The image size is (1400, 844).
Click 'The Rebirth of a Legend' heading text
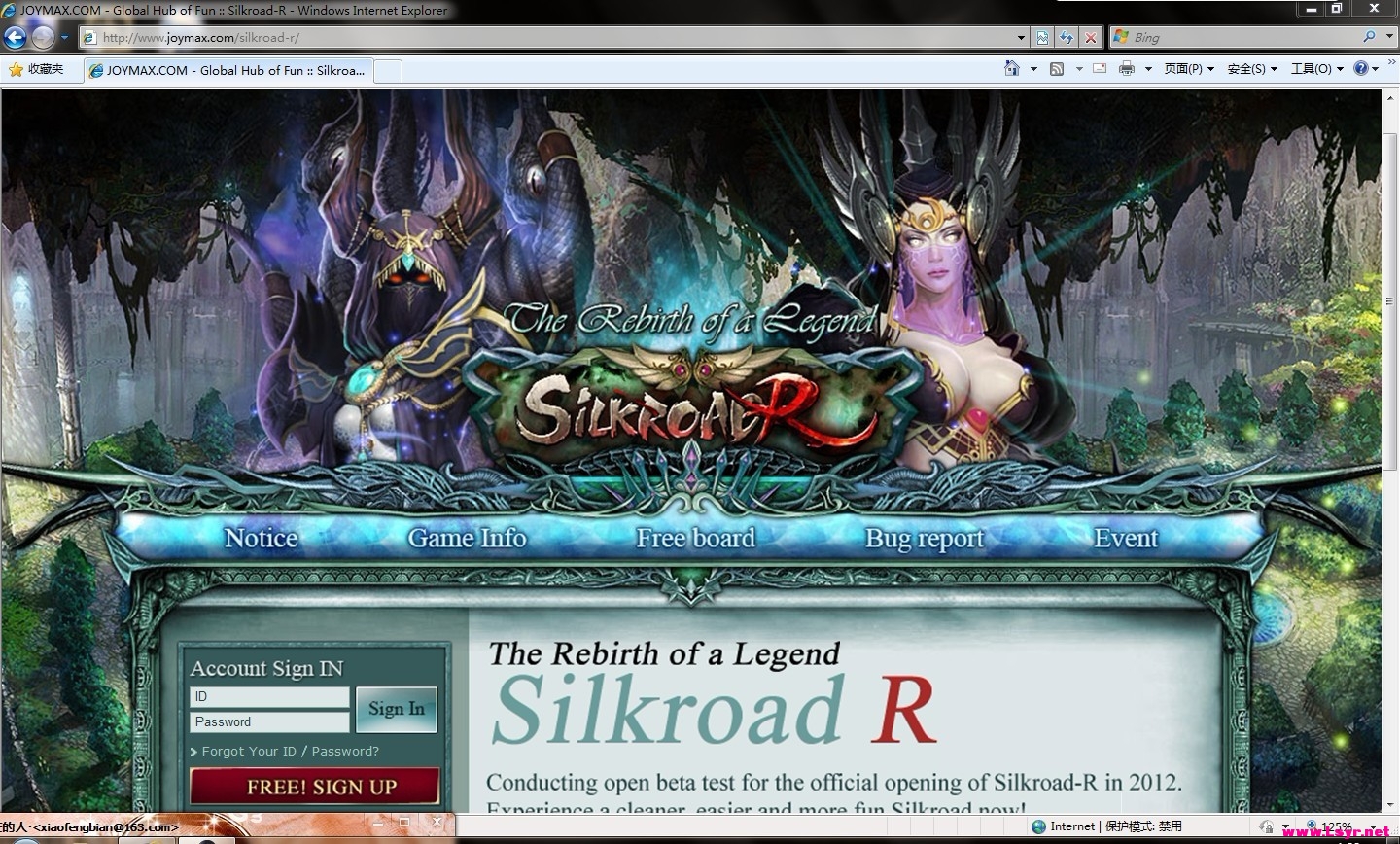[x=664, y=653]
